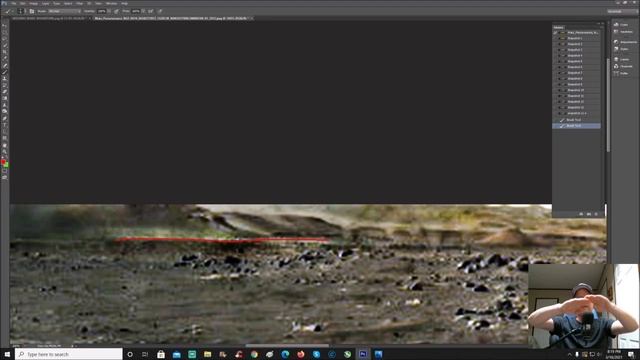
Task: Open the Styles panel icon
Action: tap(616, 49)
